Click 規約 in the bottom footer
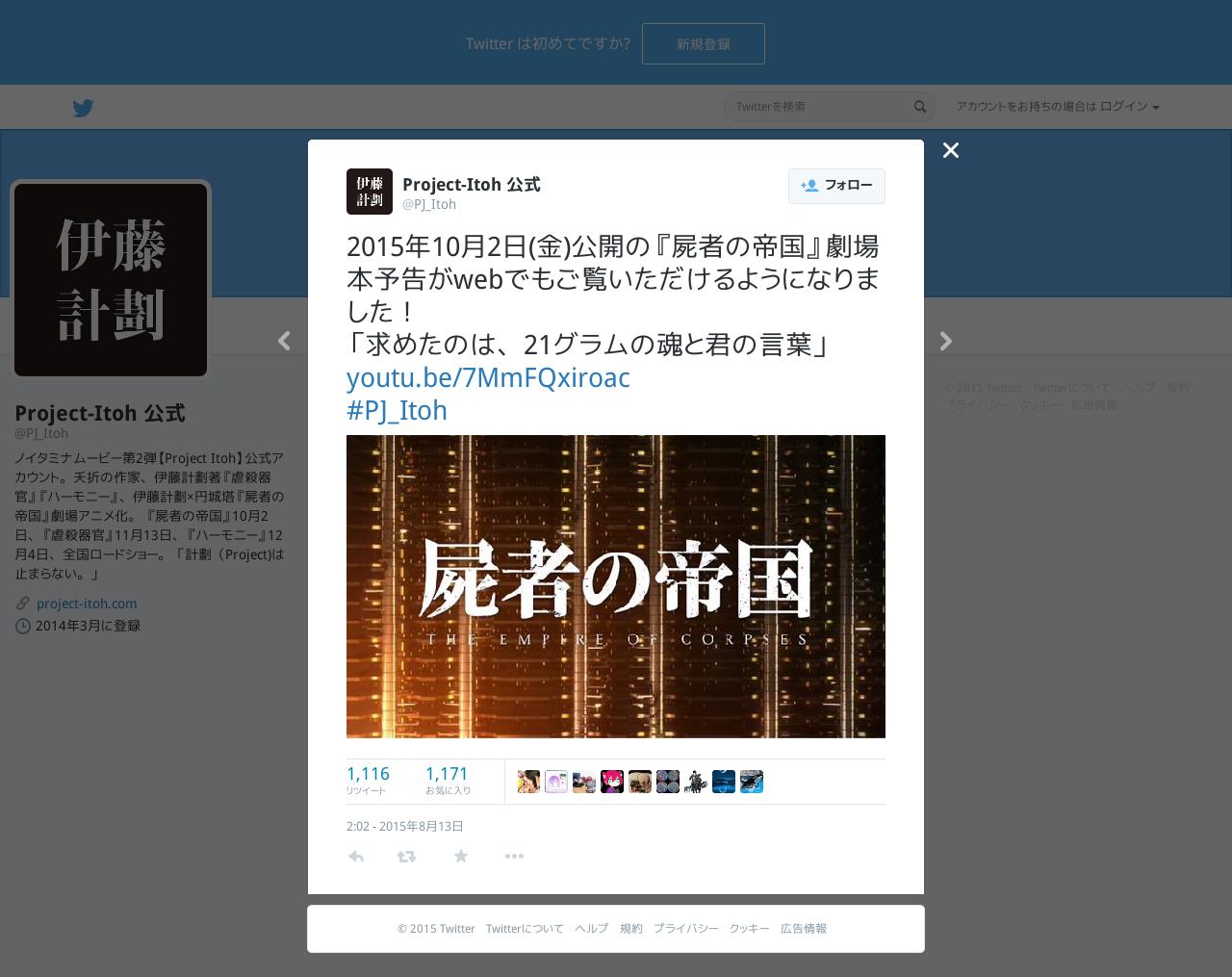1232x977 pixels. pos(631,929)
